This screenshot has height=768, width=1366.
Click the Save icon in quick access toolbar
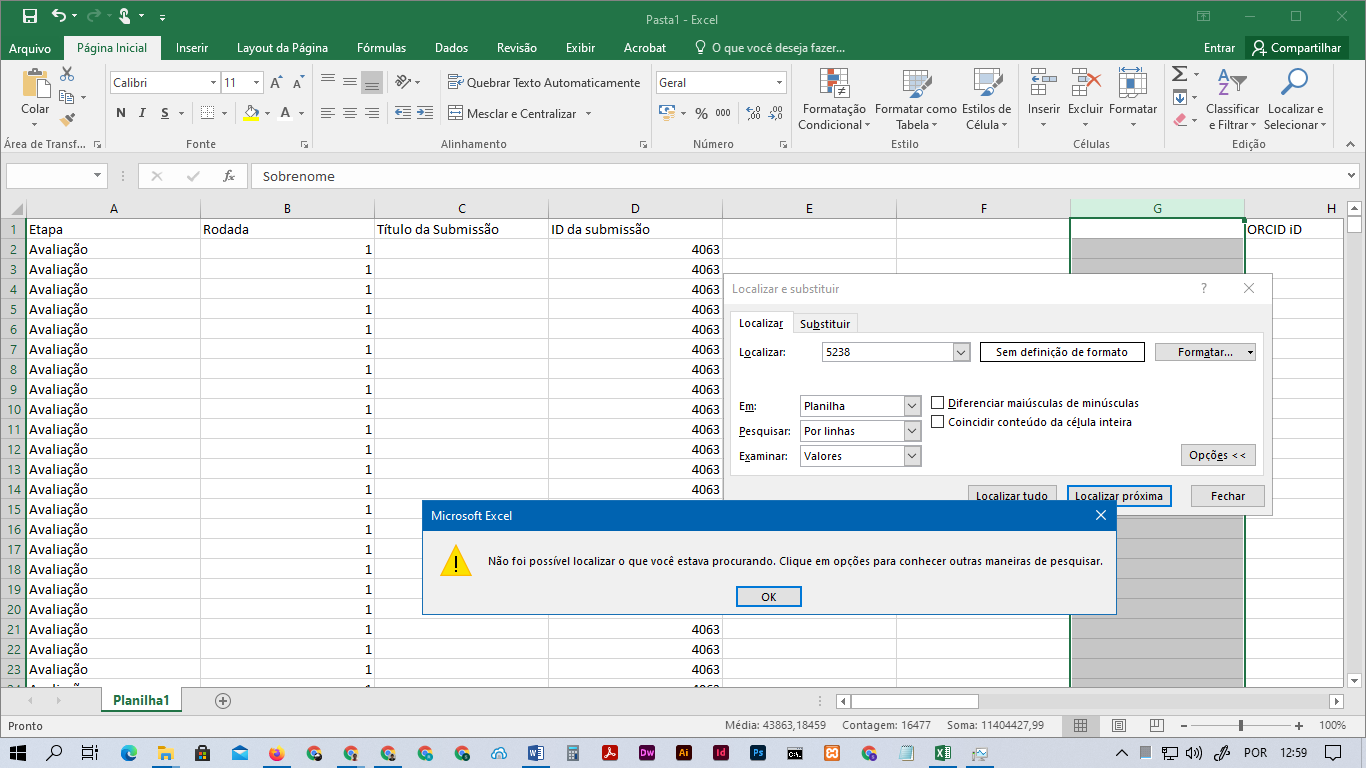(x=29, y=16)
